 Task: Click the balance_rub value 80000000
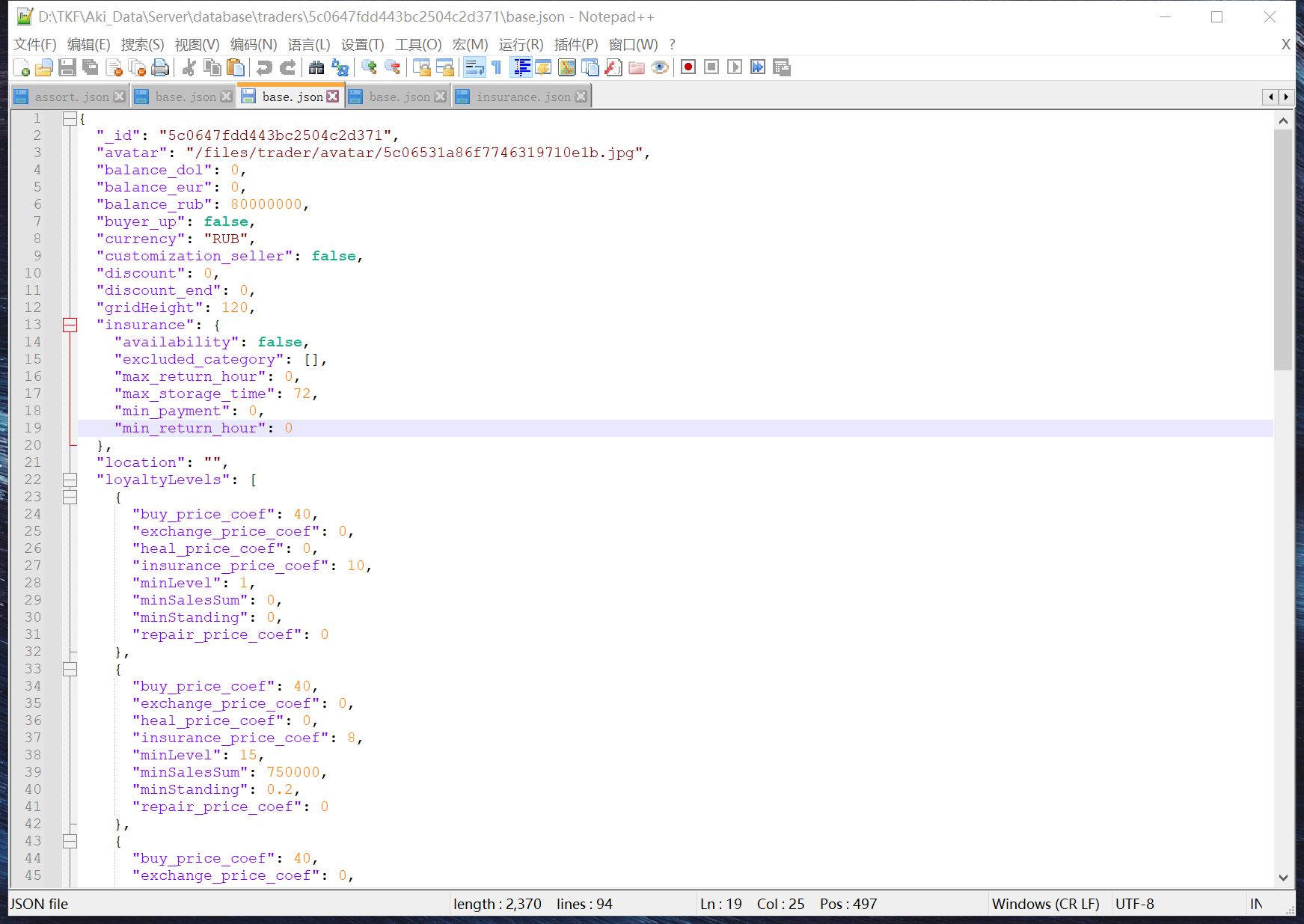click(266, 204)
